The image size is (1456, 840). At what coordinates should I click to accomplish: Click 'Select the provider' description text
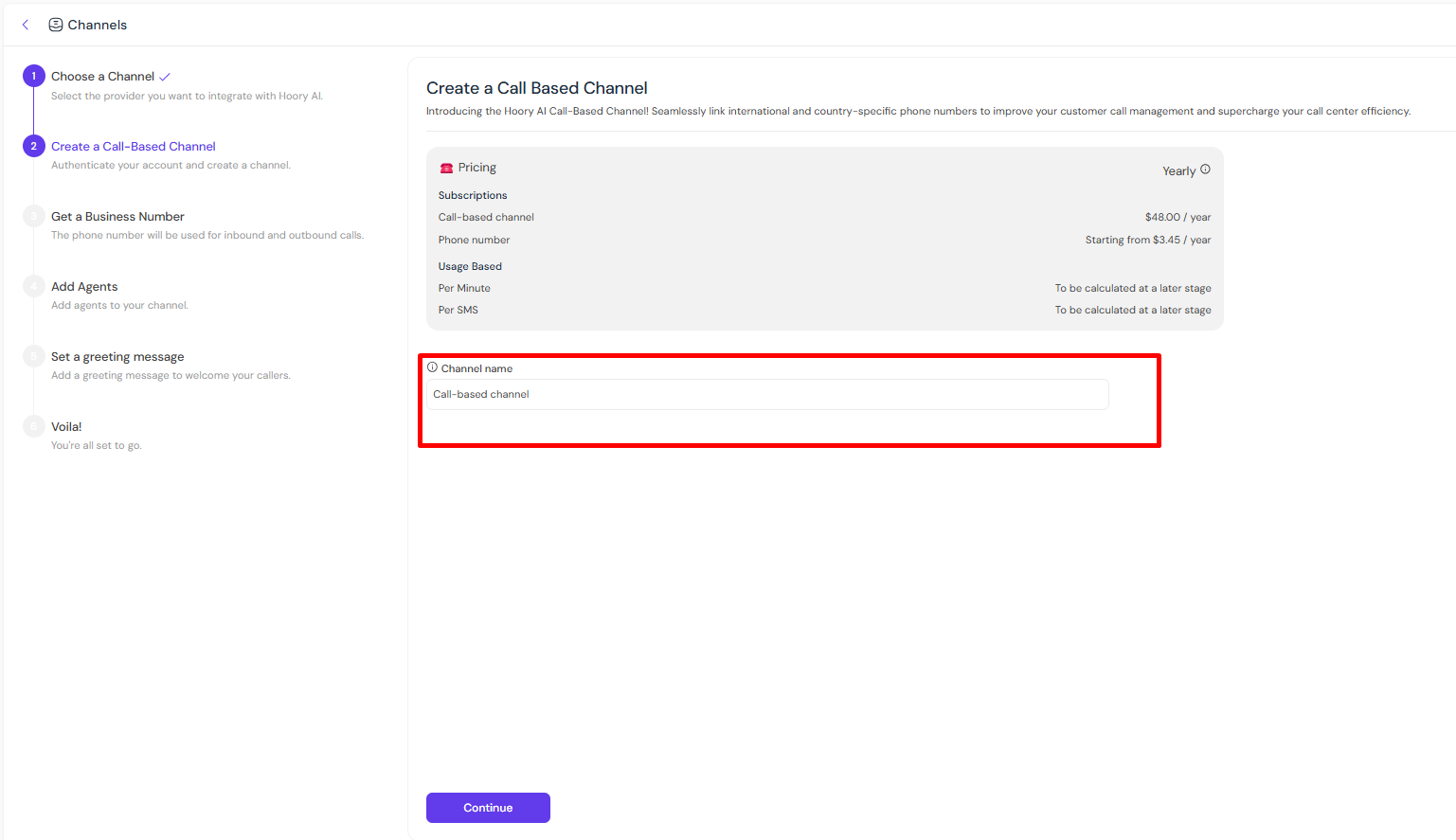[187, 96]
